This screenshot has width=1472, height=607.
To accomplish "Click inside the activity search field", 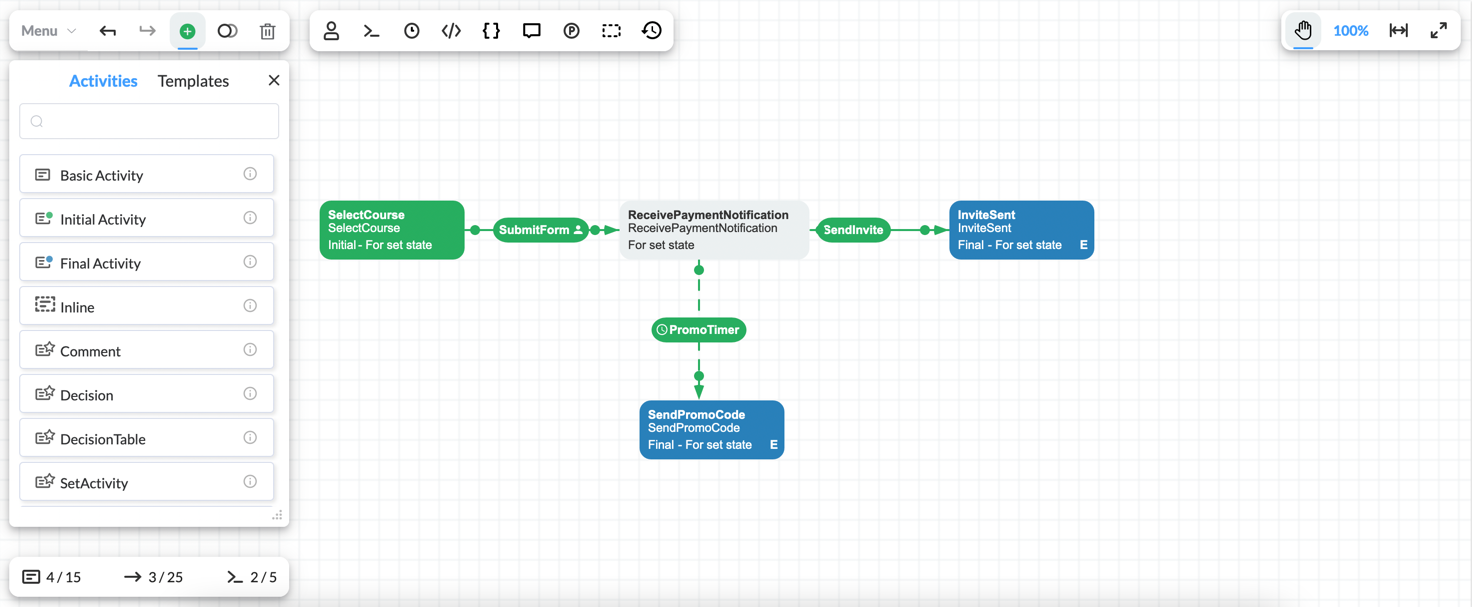I will pos(148,120).
